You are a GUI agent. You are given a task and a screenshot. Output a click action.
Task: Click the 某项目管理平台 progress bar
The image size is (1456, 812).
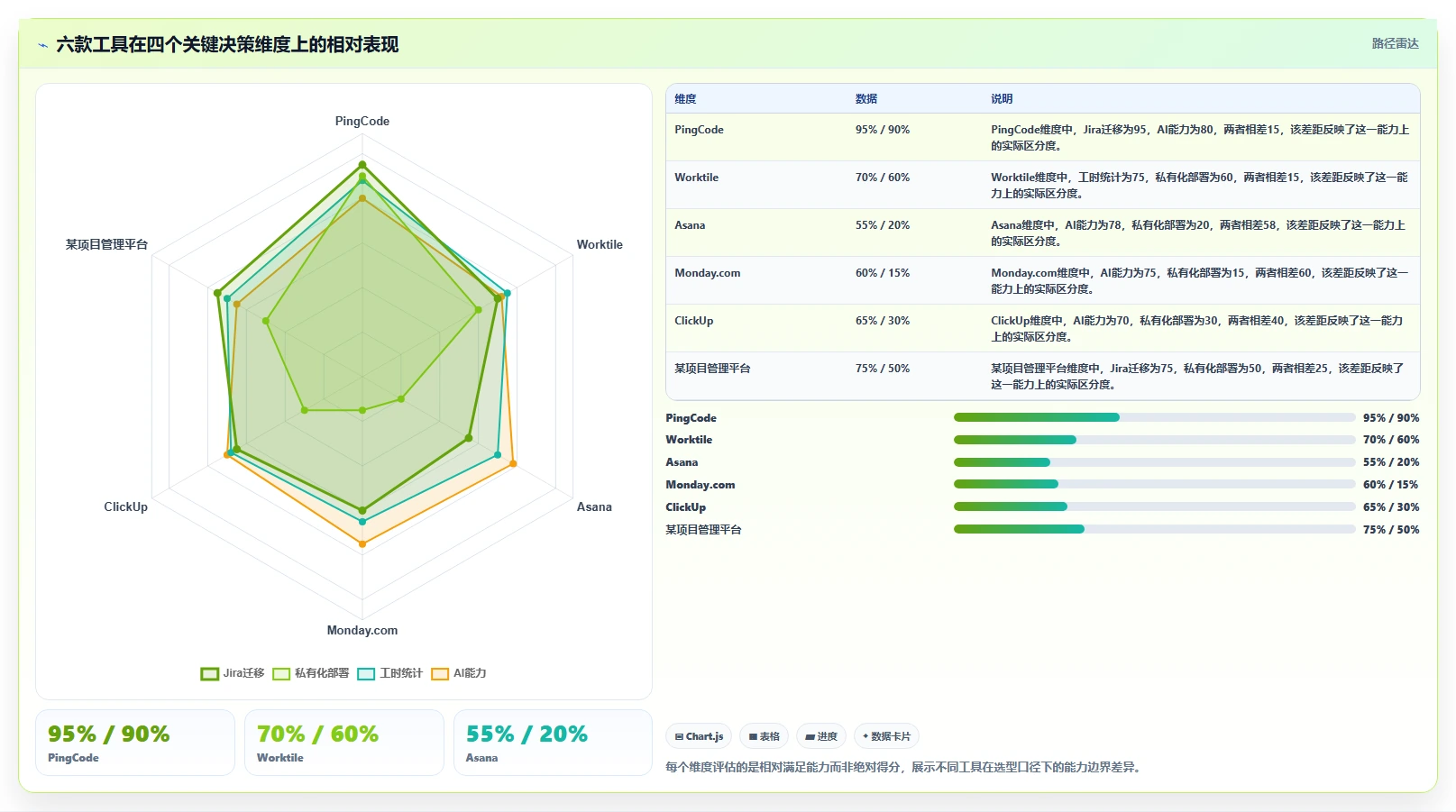(1154, 529)
